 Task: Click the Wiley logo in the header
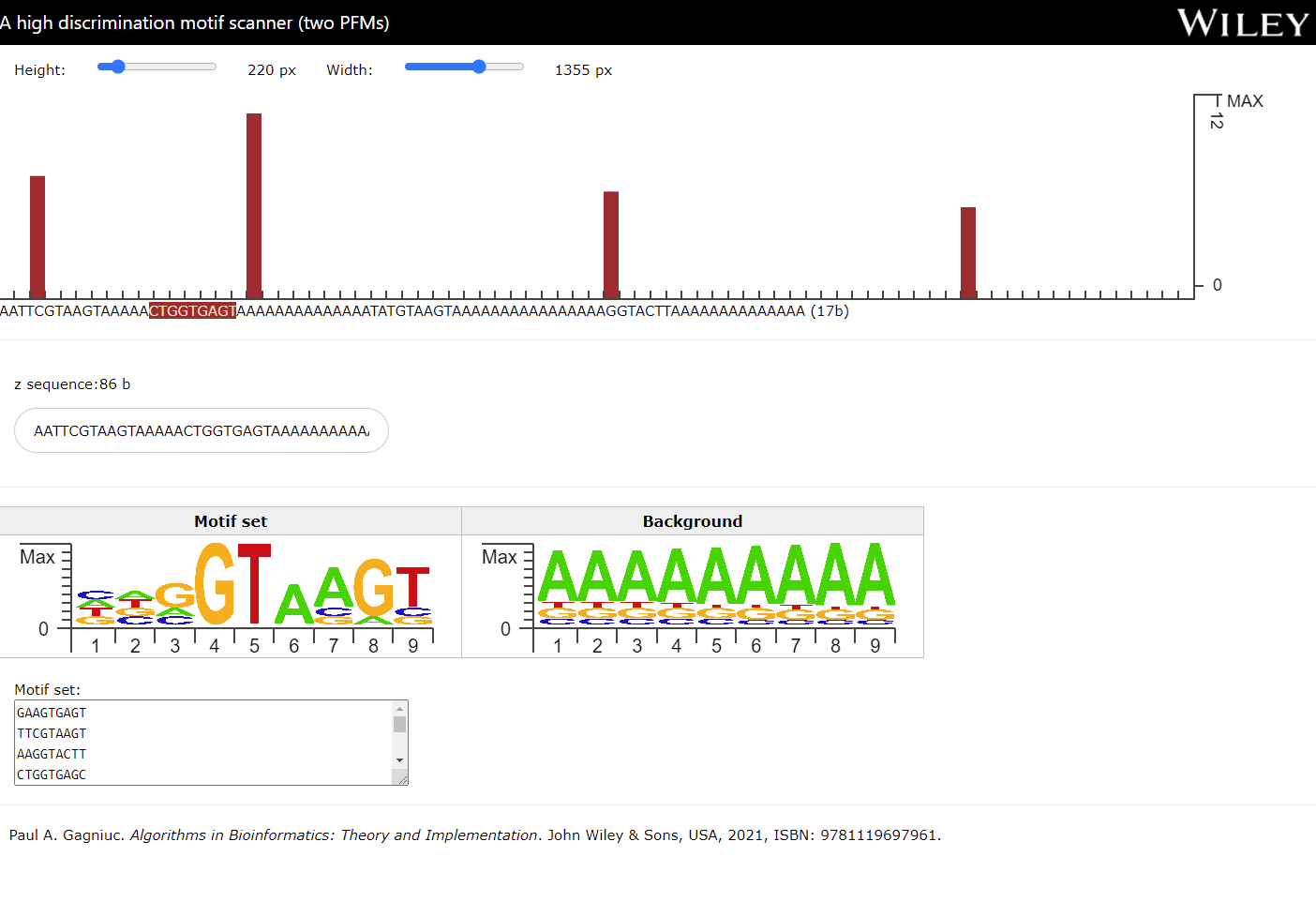click(1243, 23)
